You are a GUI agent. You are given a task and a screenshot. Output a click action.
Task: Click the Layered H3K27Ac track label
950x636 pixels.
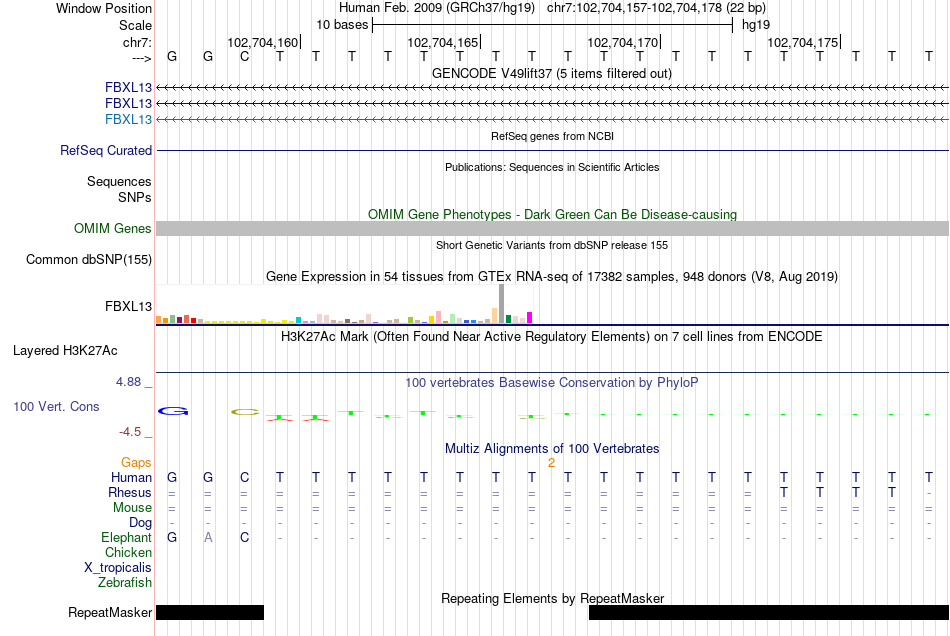click(65, 351)
